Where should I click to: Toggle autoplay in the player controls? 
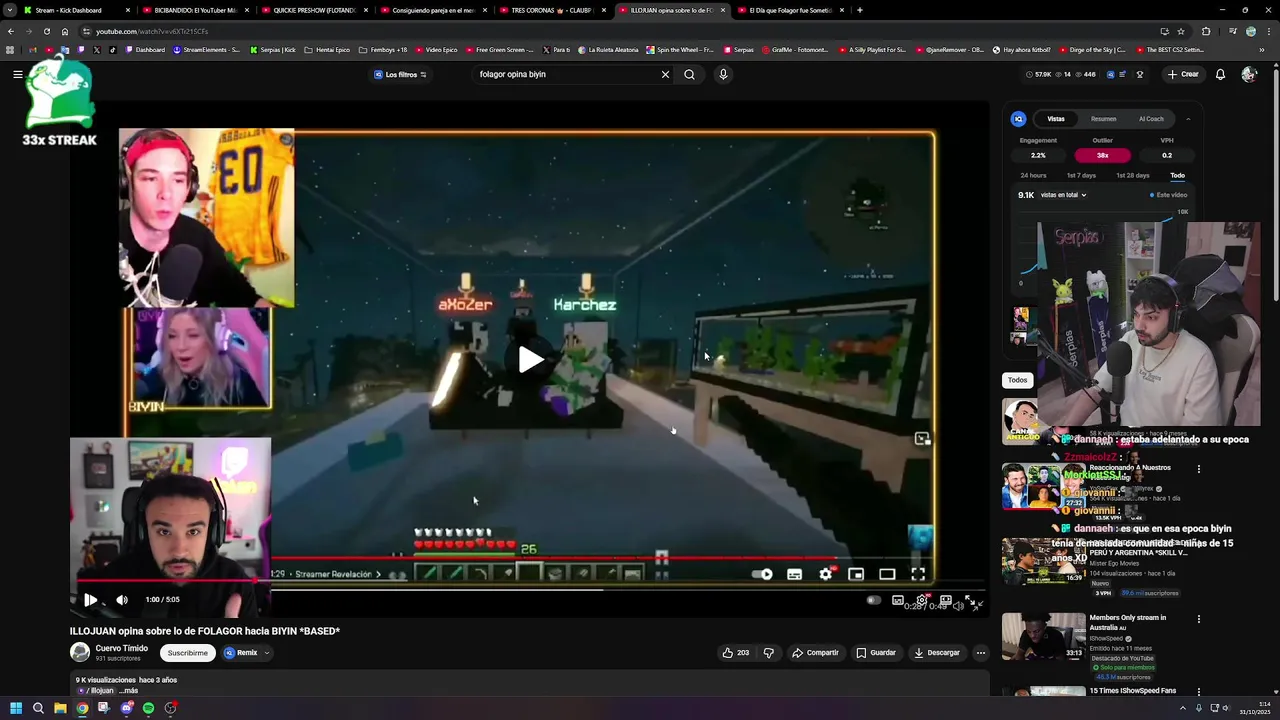(x=873, y=600)
